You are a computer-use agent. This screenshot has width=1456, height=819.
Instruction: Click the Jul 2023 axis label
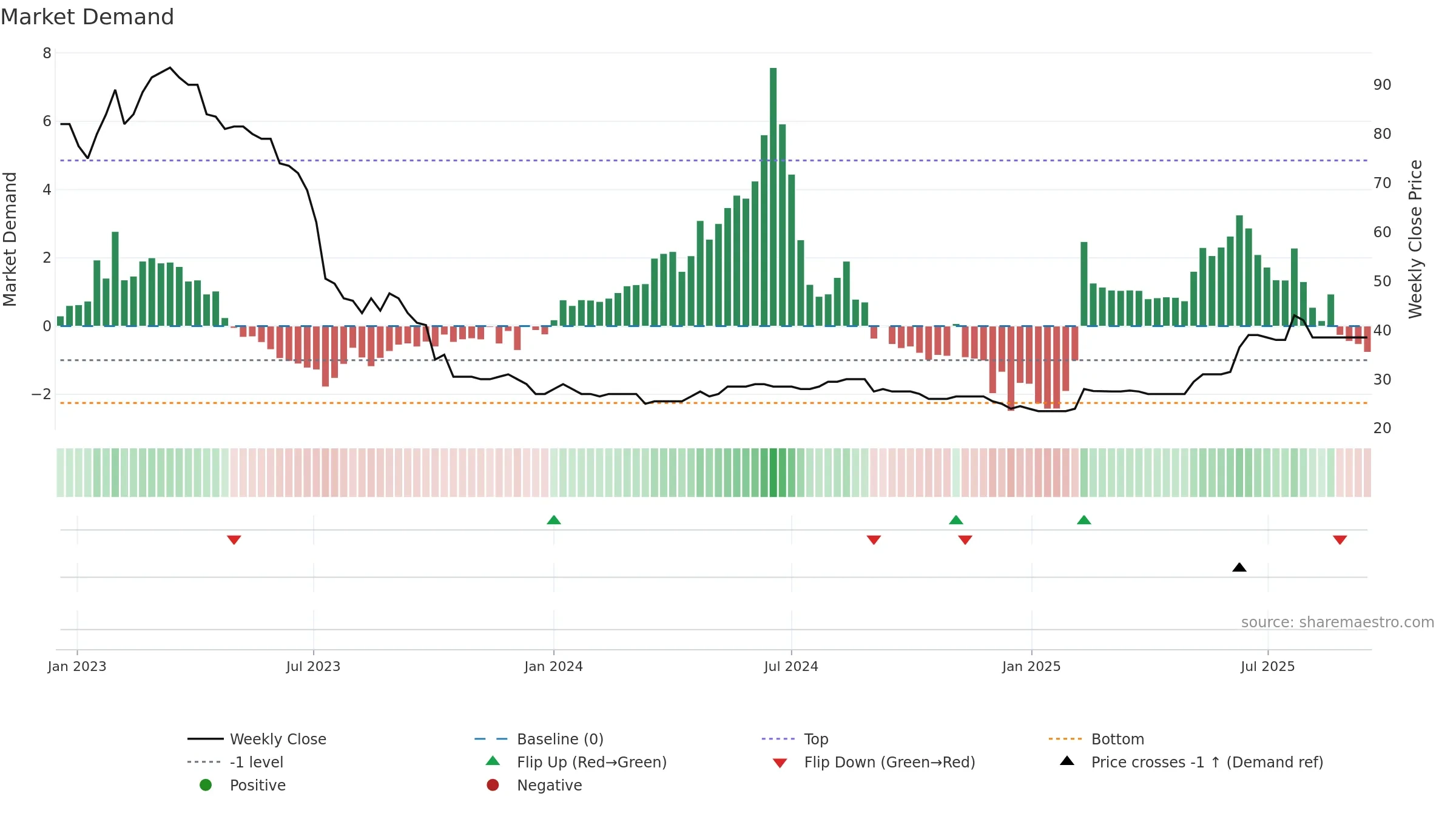tap(313, 667)
